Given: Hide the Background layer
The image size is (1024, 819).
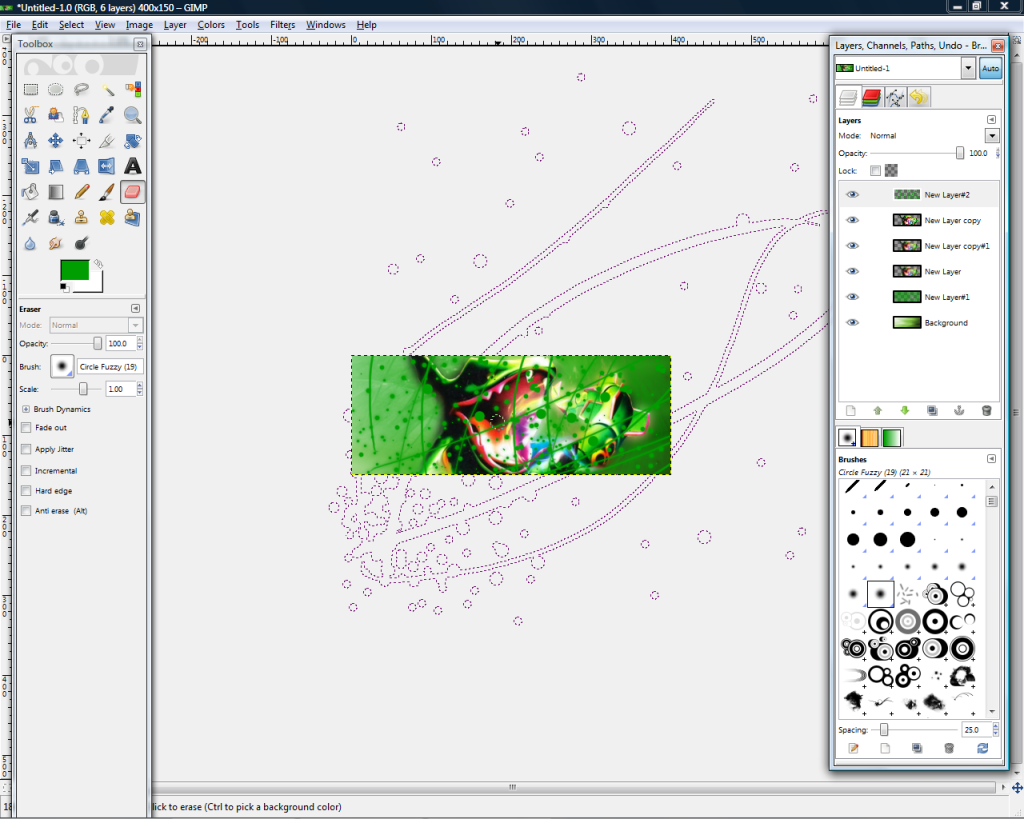Looking at the screenshot, I should (x=852, y=323).
